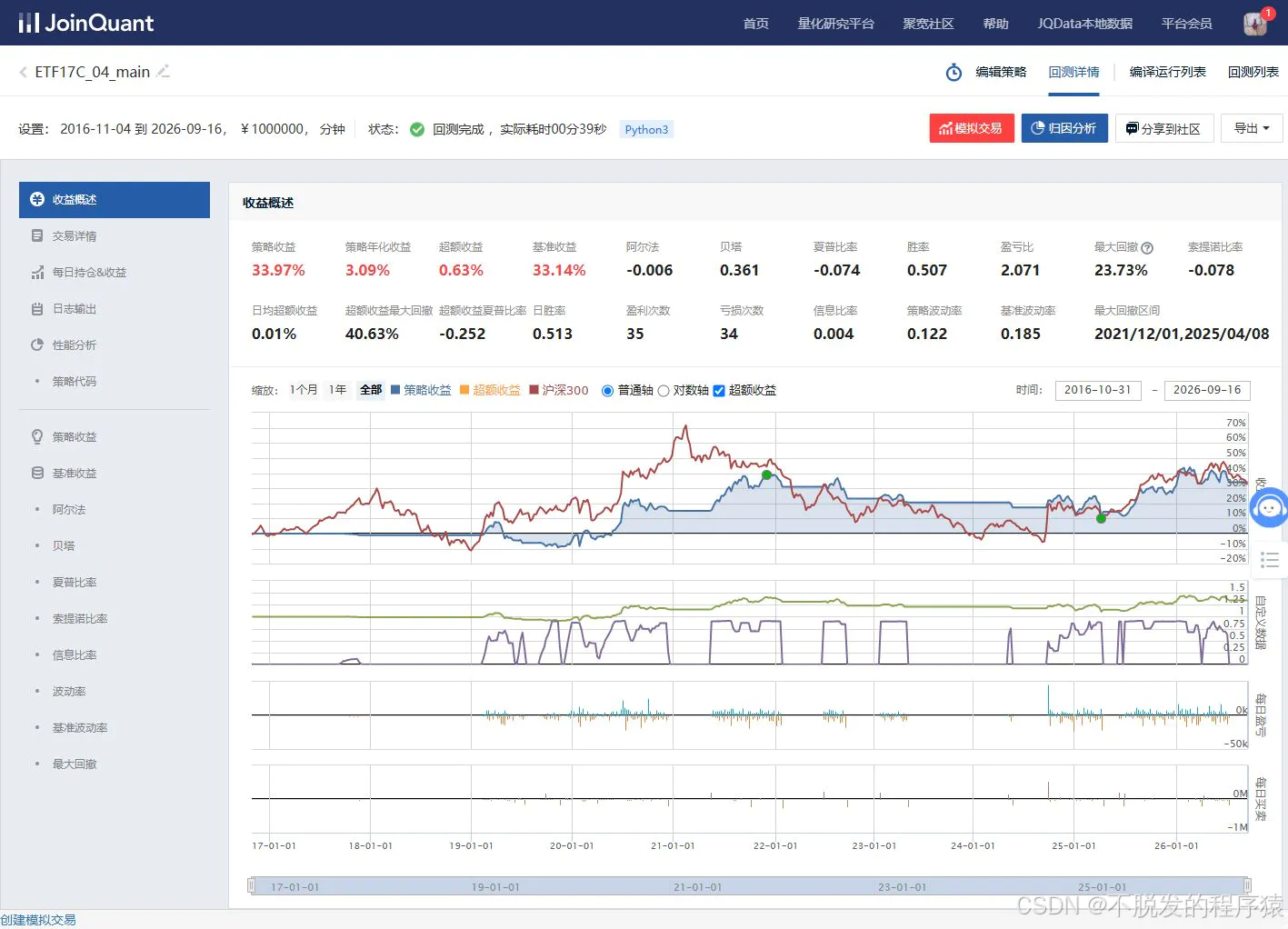Toggle the 沪深300 legend series
The image size is (1288, 929).
[x=559, y=390]
